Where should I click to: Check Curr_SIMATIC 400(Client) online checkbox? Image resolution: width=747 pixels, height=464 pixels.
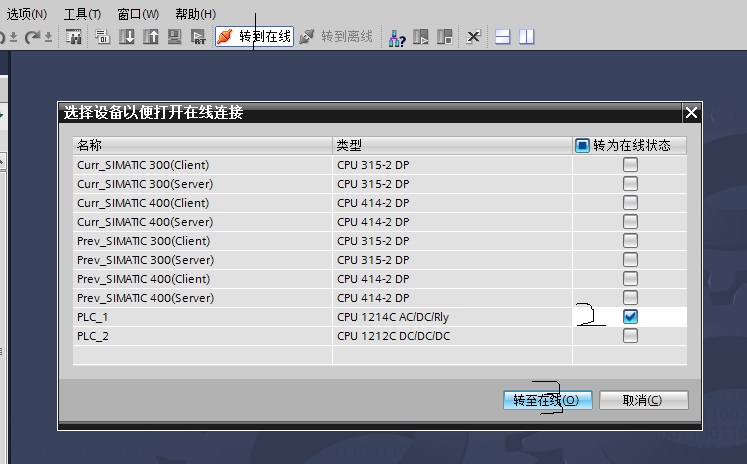(630, 203)
